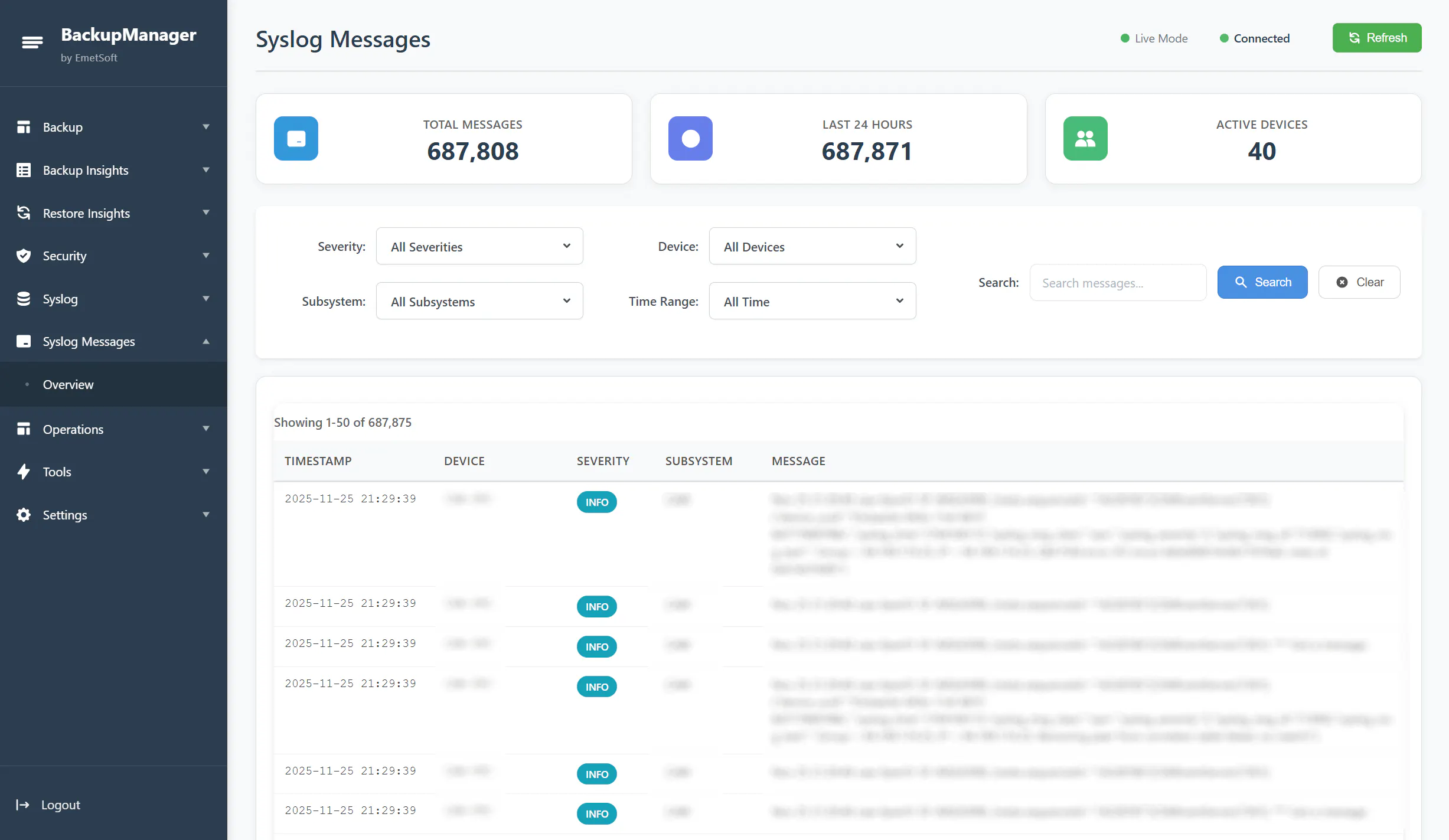The height and width of the screenshot is (840, 1449).
Task: Select the Overview submenu item
Action: [x=113, y=384]
